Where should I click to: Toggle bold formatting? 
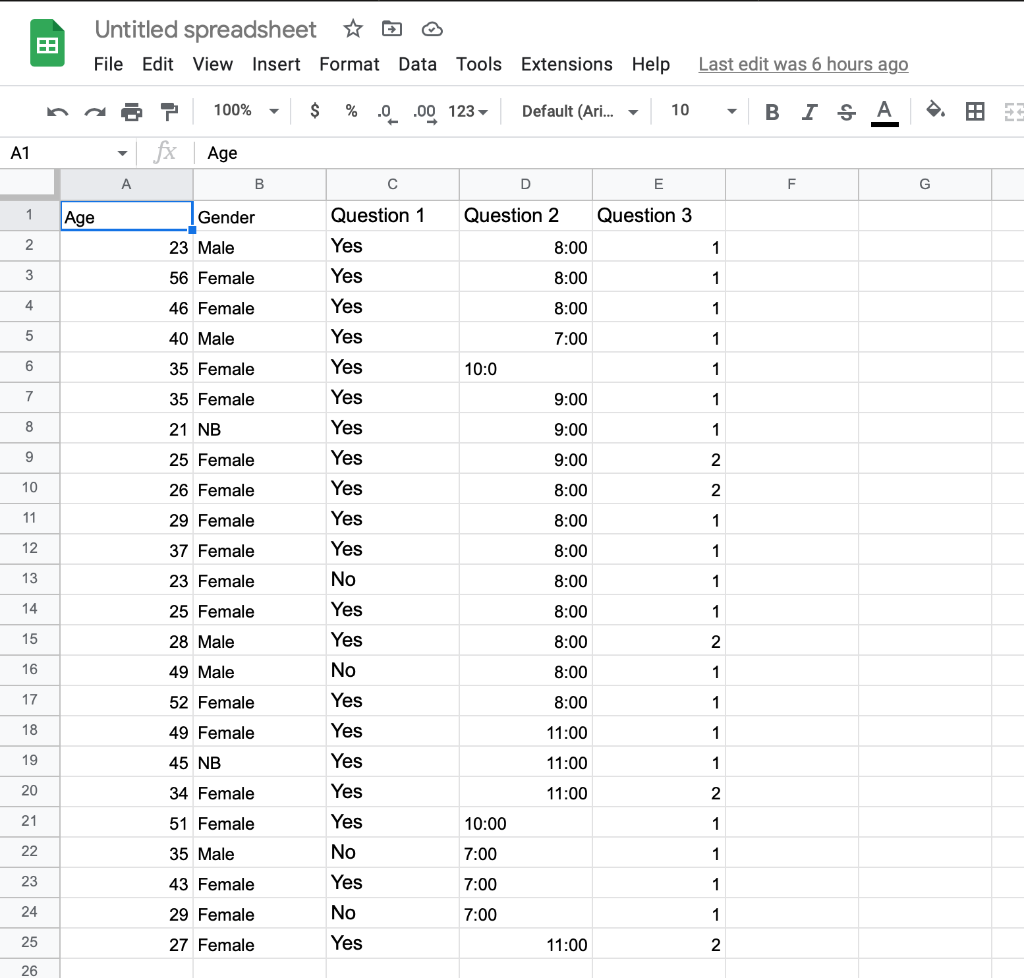pyautogui.click(x=772, y=112)
